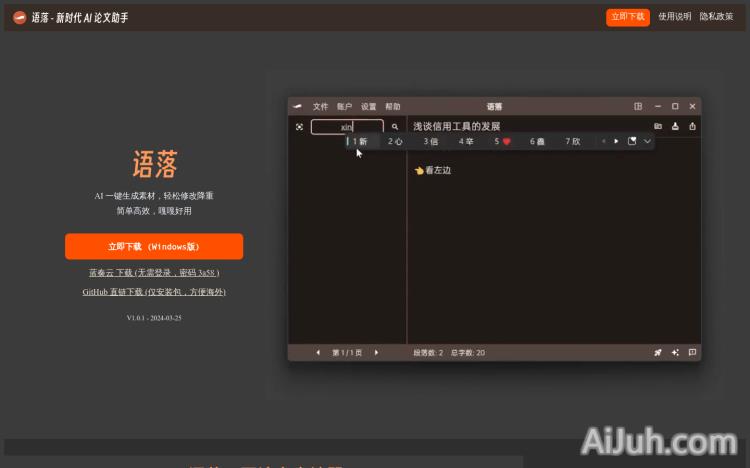Click the app logo icon in the title bar
Viewport: 750px width, 468px height.
(298, 106)
